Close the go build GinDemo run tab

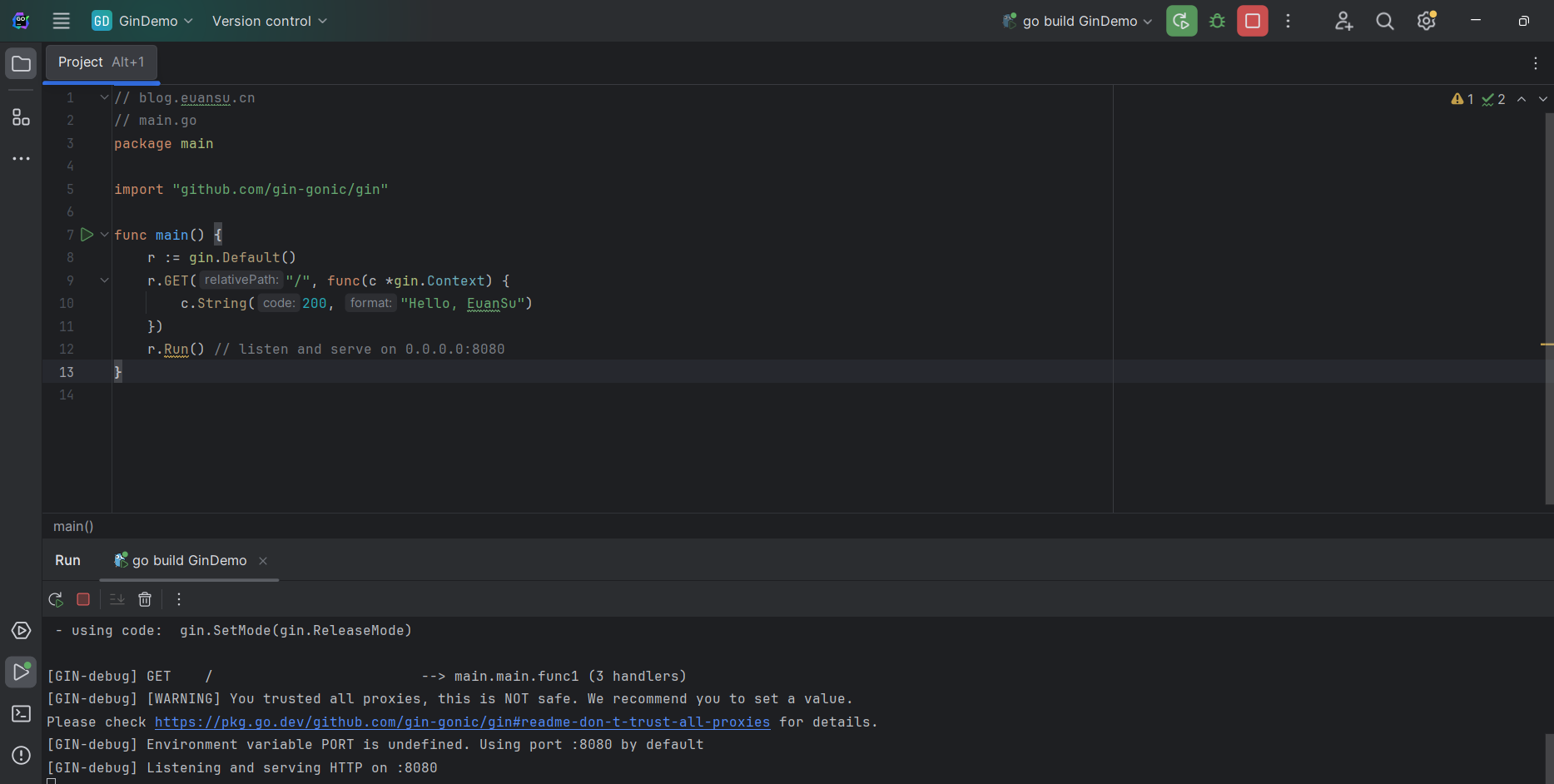pyautogui.click(x=263, y=561)
